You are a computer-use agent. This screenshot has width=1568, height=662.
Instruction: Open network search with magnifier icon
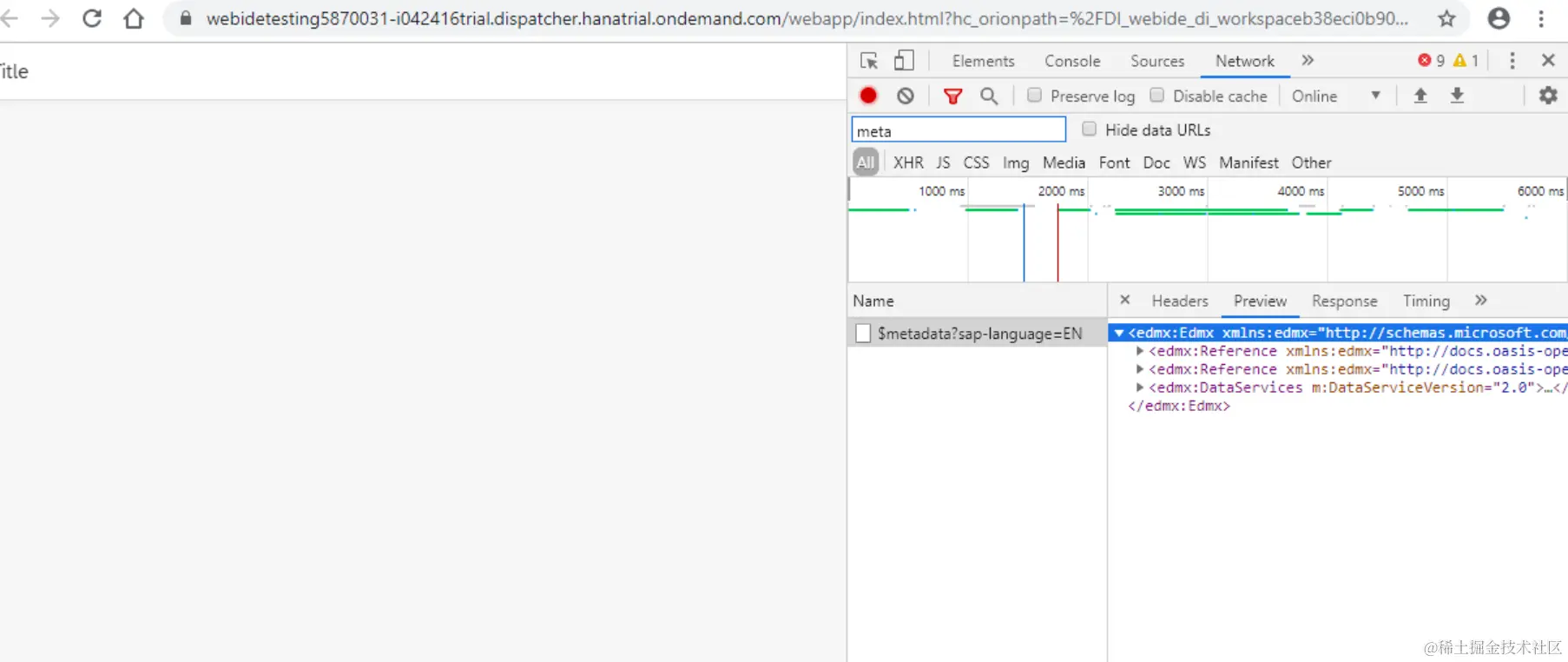click(989, 96)
